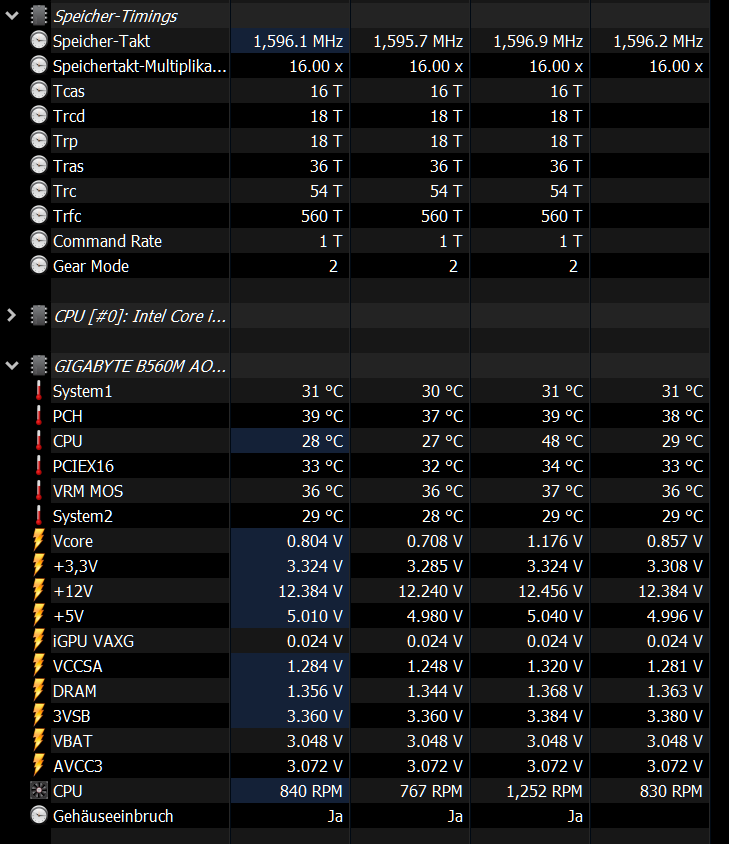Click the lightning bolt icon next to DRAM

coord(39,691)
